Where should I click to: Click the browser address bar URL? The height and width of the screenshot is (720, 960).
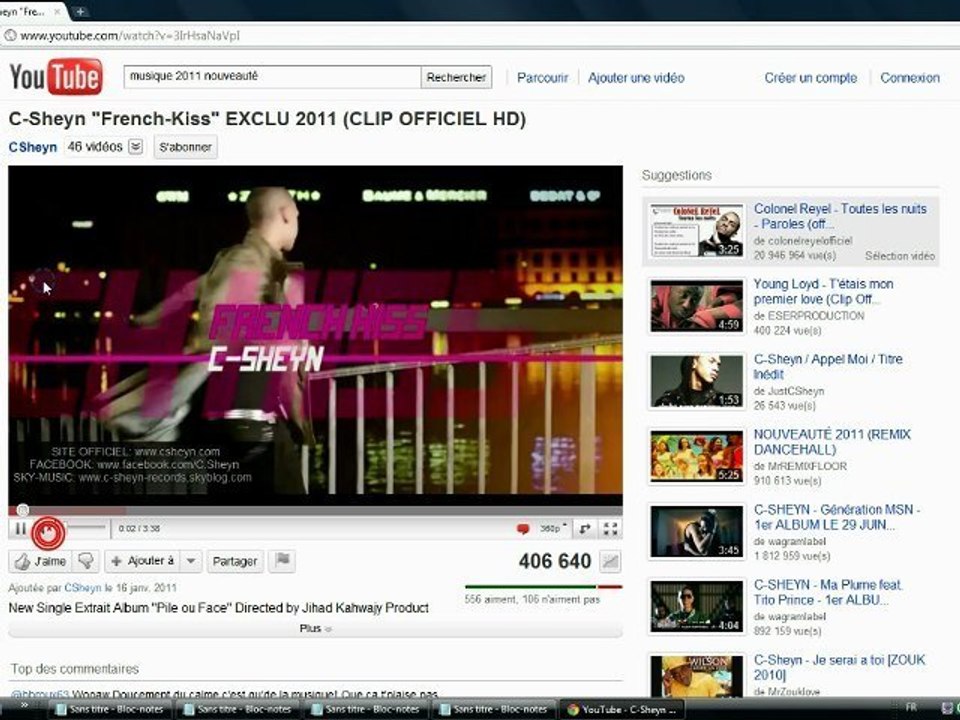[x=130, y=36]
